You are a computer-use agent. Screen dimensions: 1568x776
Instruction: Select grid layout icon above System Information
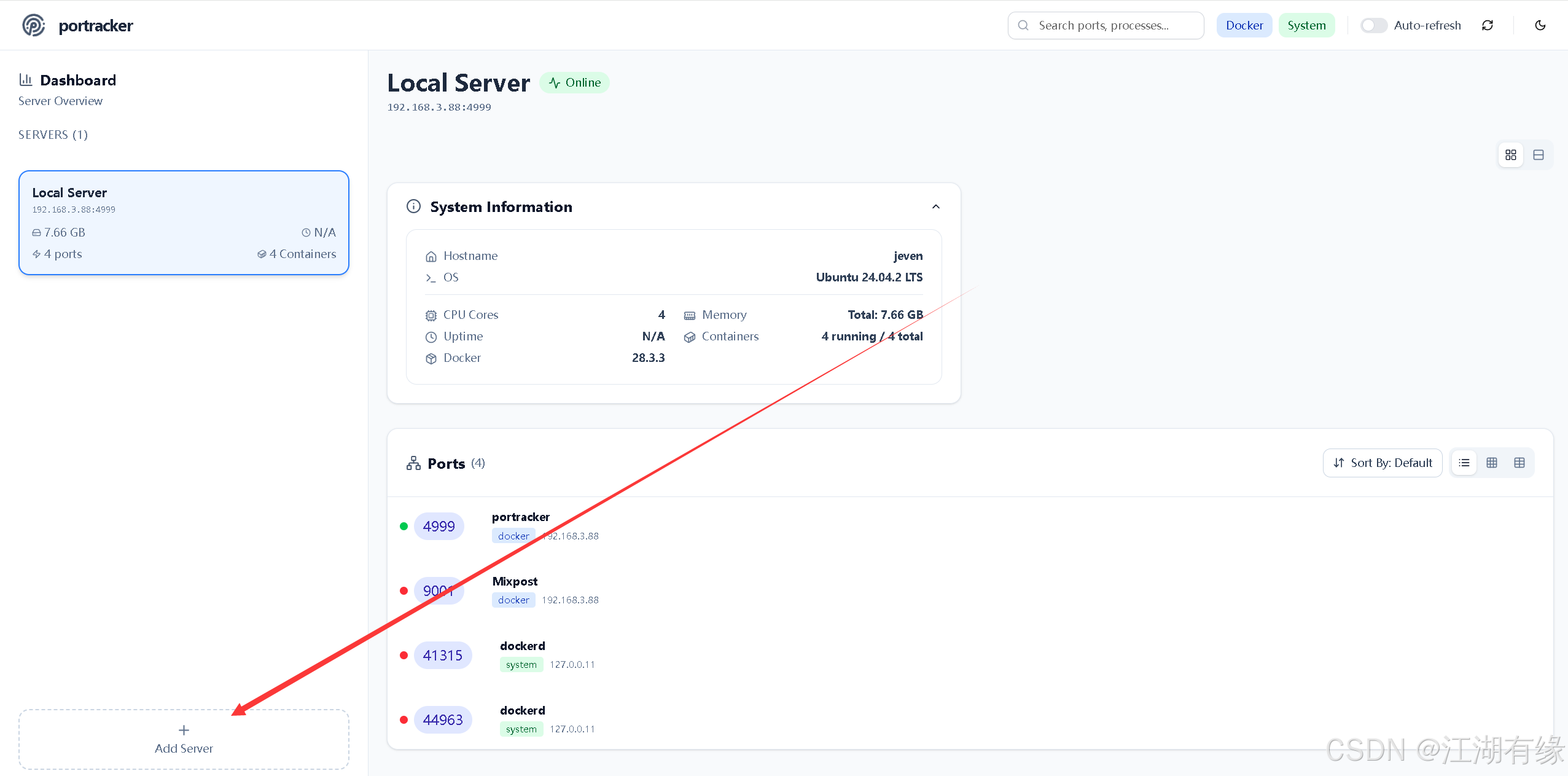1510,155
